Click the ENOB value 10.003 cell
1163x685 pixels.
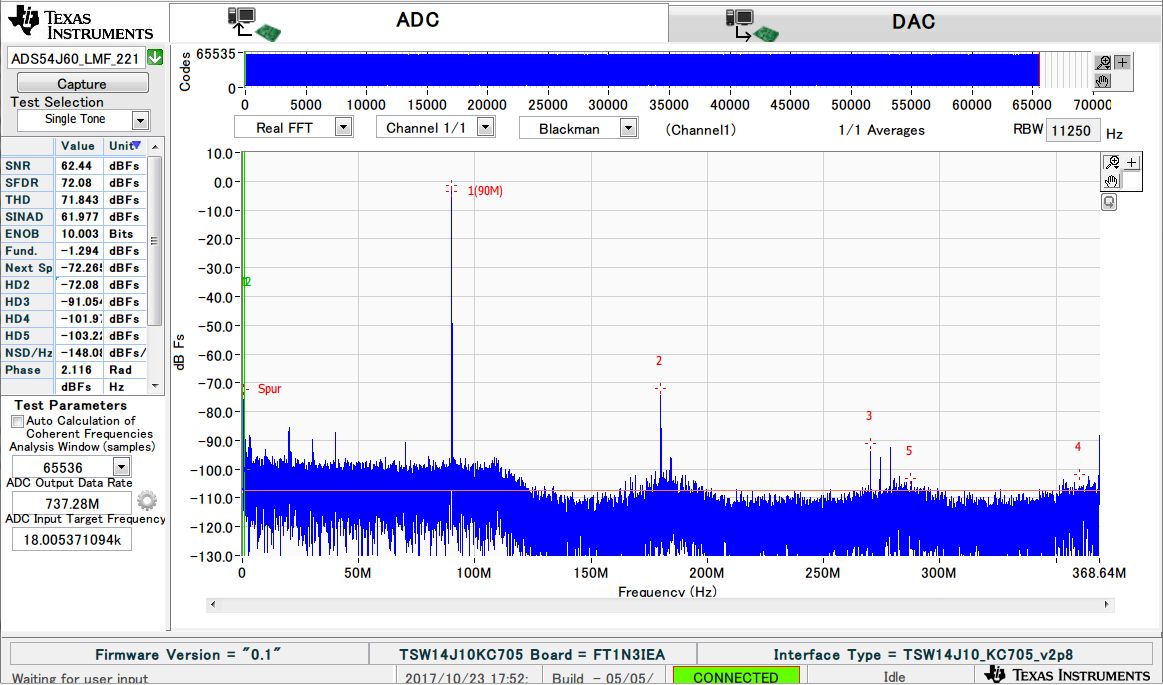[x=79, y=234]
